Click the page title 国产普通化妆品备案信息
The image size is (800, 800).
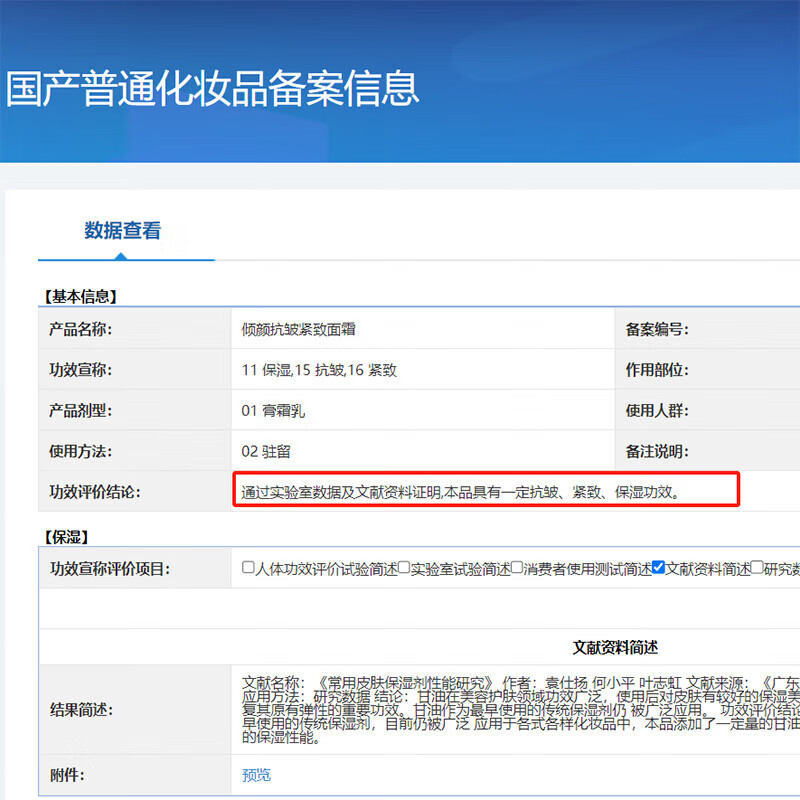point(213,88)
